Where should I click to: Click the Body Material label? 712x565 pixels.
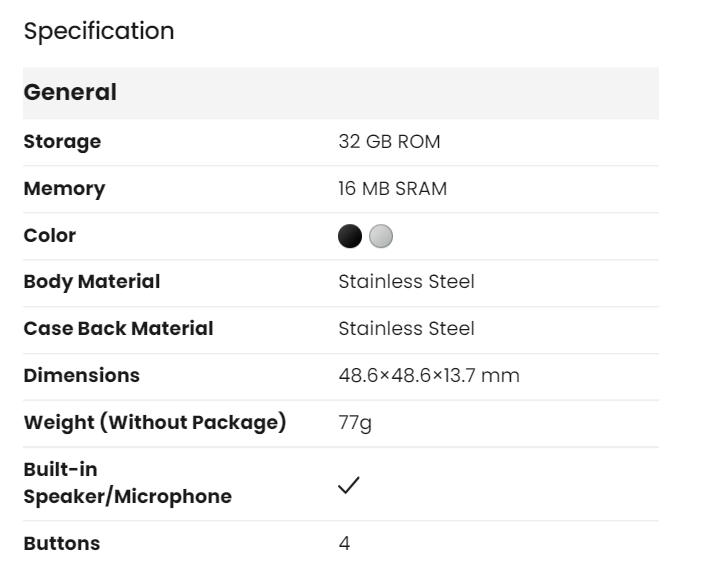[x=92, y=282]
